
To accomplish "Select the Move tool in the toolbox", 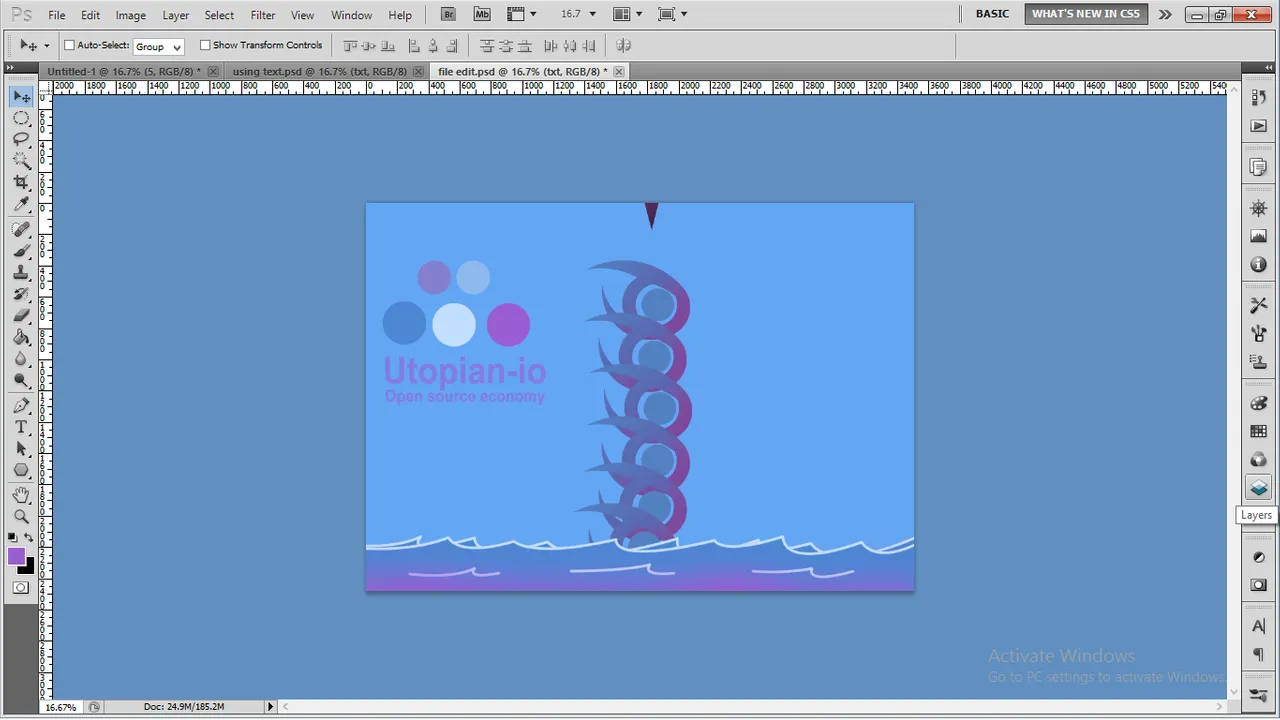I will point(21,97).
